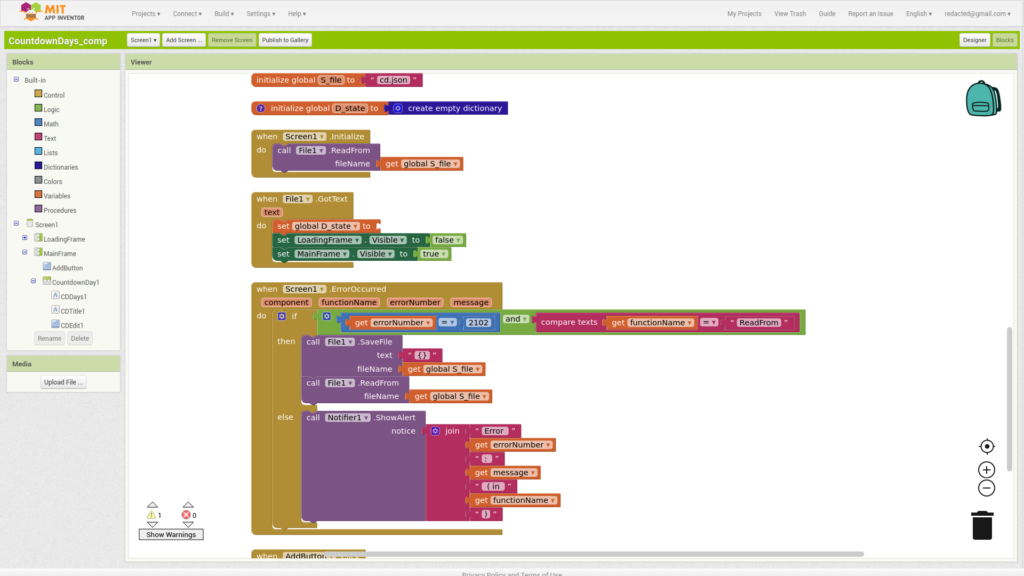Toggle the Show Warnings button

[170, 535]
